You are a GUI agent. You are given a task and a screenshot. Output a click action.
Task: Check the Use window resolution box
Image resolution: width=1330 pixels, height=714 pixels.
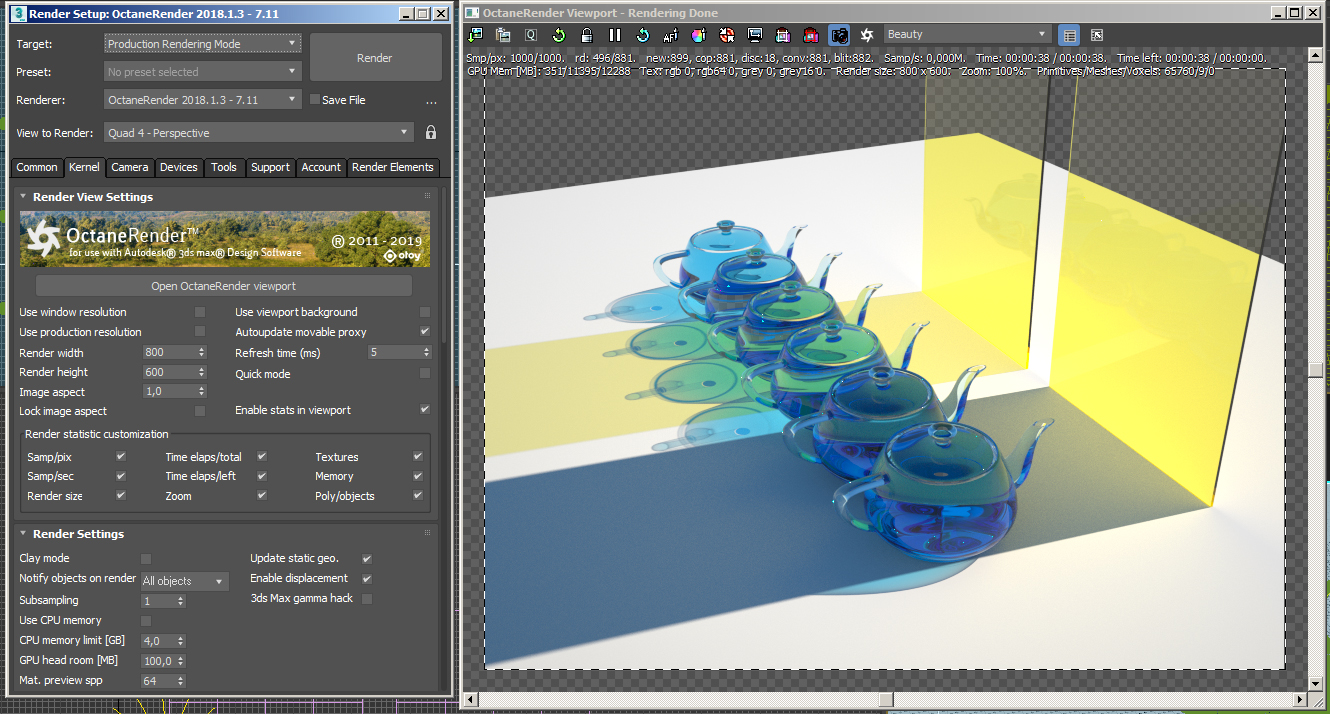[x=200, y=312]
